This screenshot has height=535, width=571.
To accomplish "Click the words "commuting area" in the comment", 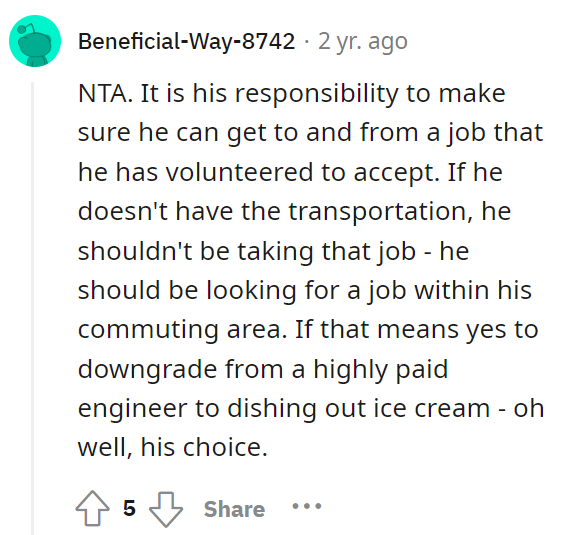I will pos(180,330).
